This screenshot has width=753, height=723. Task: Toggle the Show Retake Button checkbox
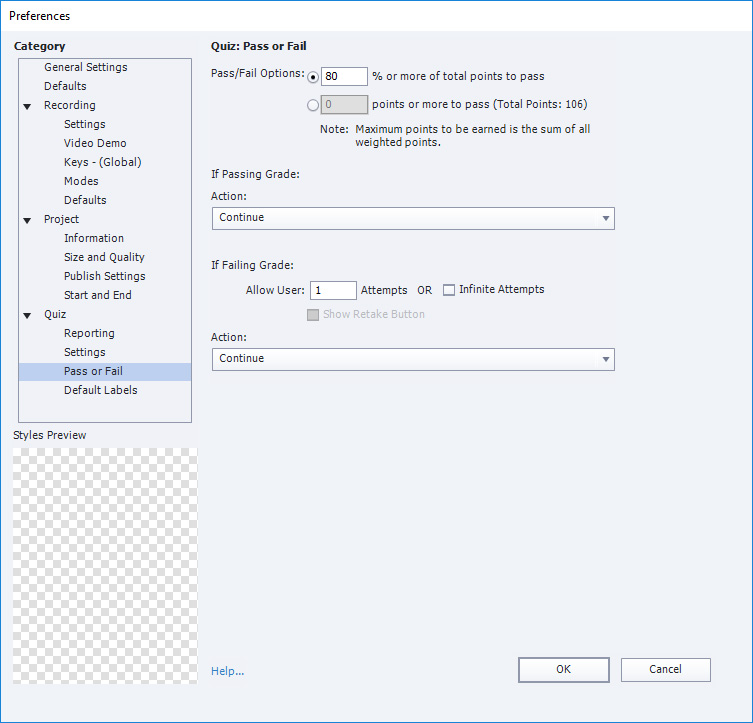tap(313, 315)
